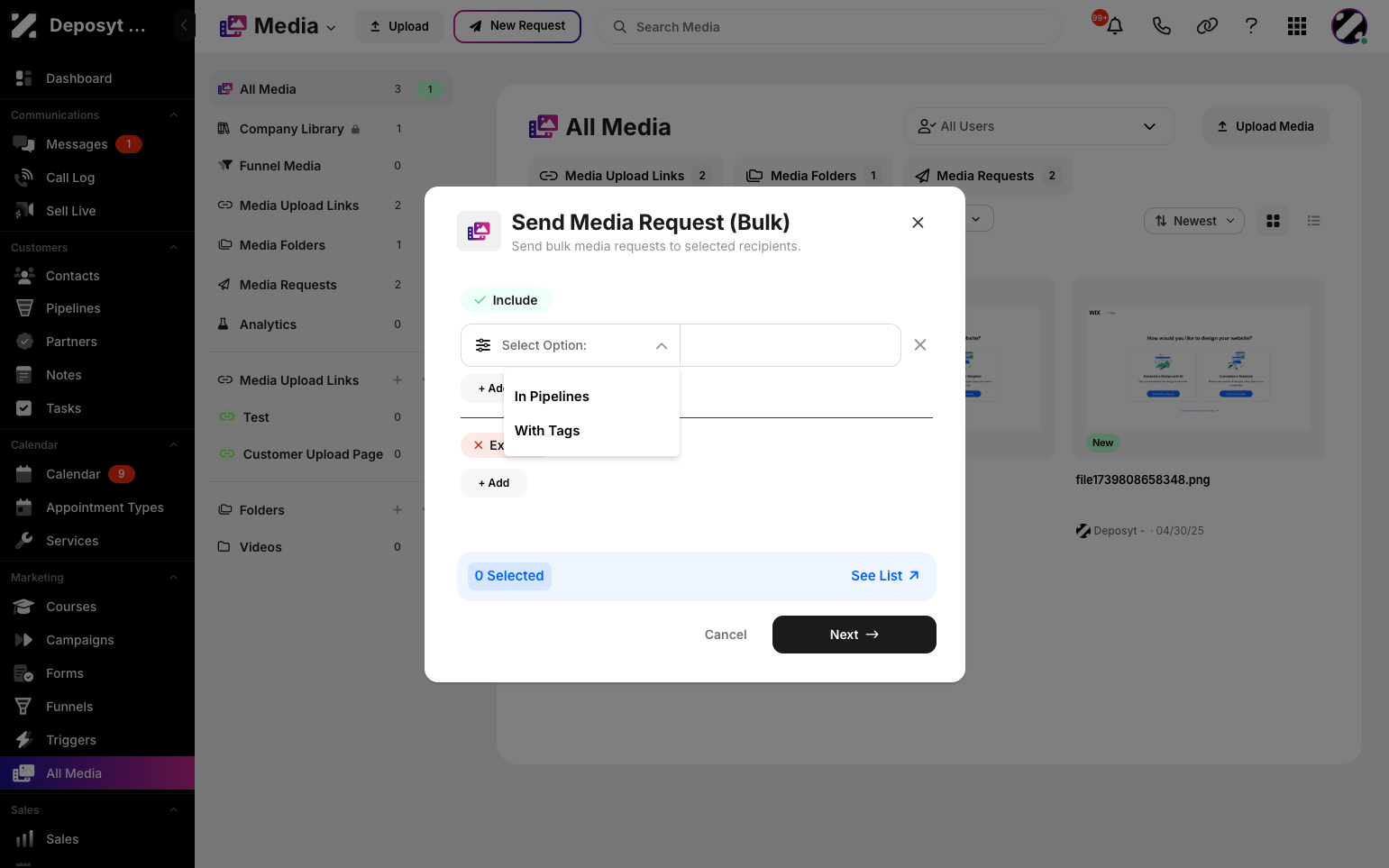The width and height of the screenshot is (1389, 868).
Task: Collapse the Marketing sidebar section
Action: (x=174, y=578)
